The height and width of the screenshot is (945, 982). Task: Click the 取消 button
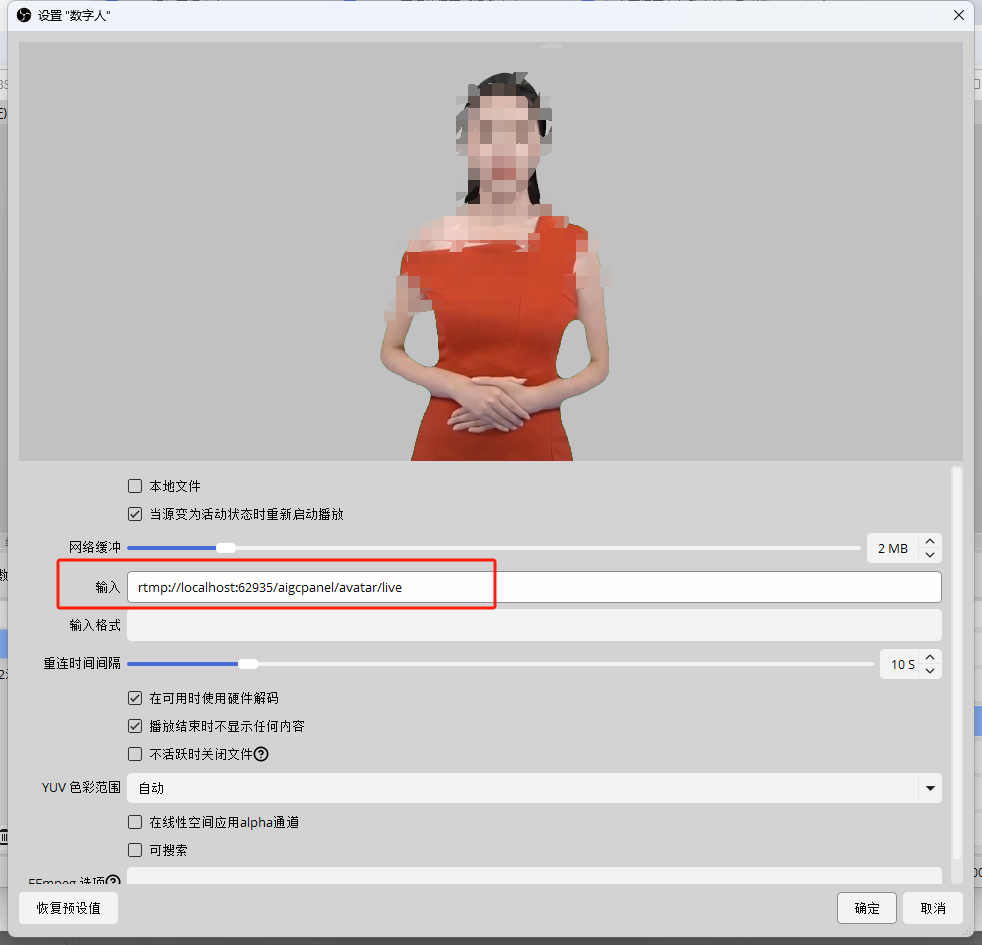[x=933, y=908]
